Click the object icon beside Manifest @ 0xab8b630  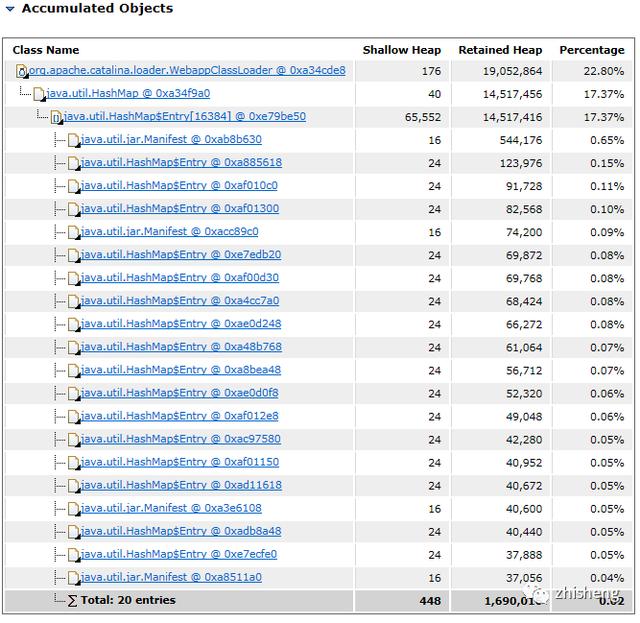coord(74,140)
